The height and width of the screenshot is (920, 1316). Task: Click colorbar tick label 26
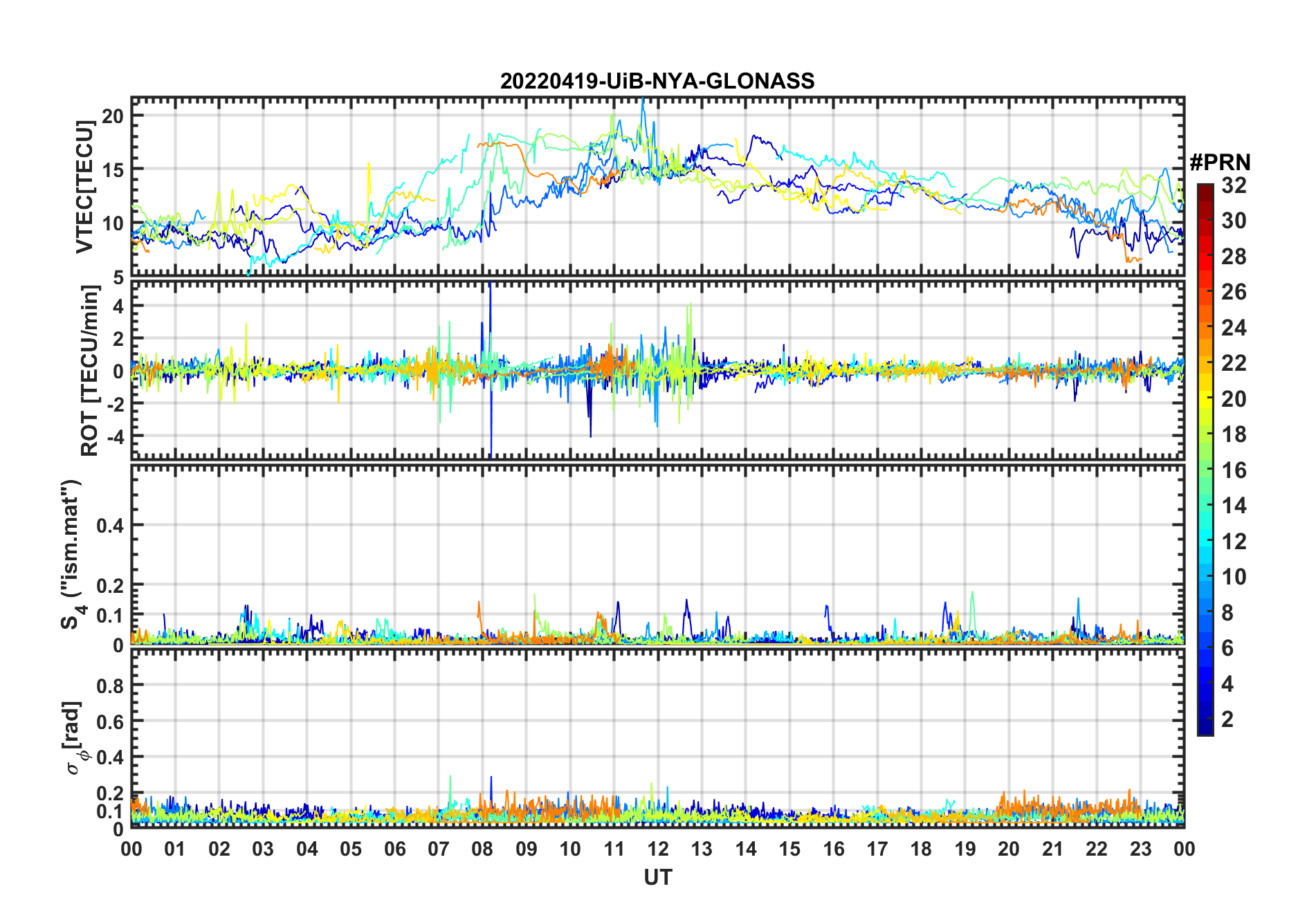(1234, 292)
